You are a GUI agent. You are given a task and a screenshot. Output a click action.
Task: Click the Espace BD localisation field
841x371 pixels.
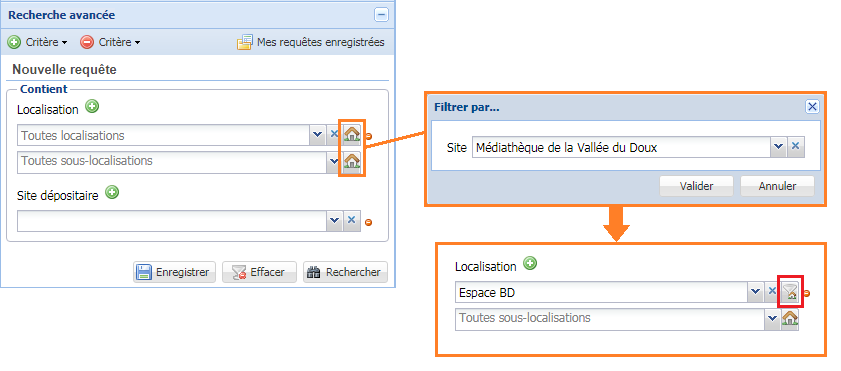pos(601,293)
